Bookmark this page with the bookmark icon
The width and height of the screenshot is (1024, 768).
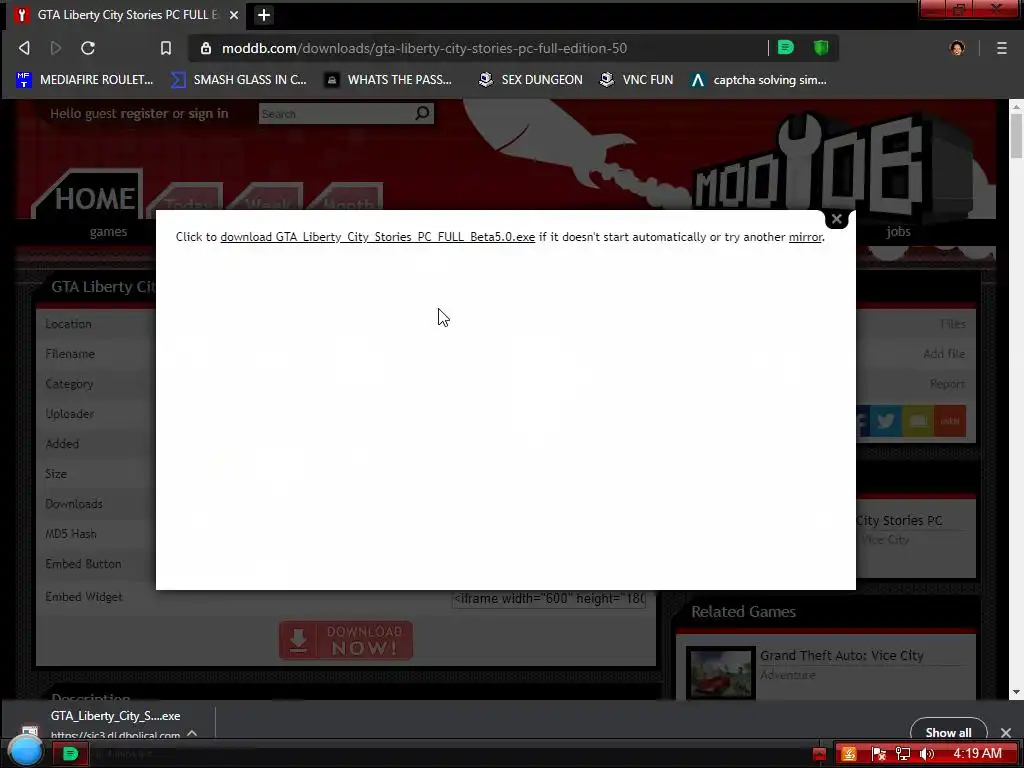click(166, 48)
